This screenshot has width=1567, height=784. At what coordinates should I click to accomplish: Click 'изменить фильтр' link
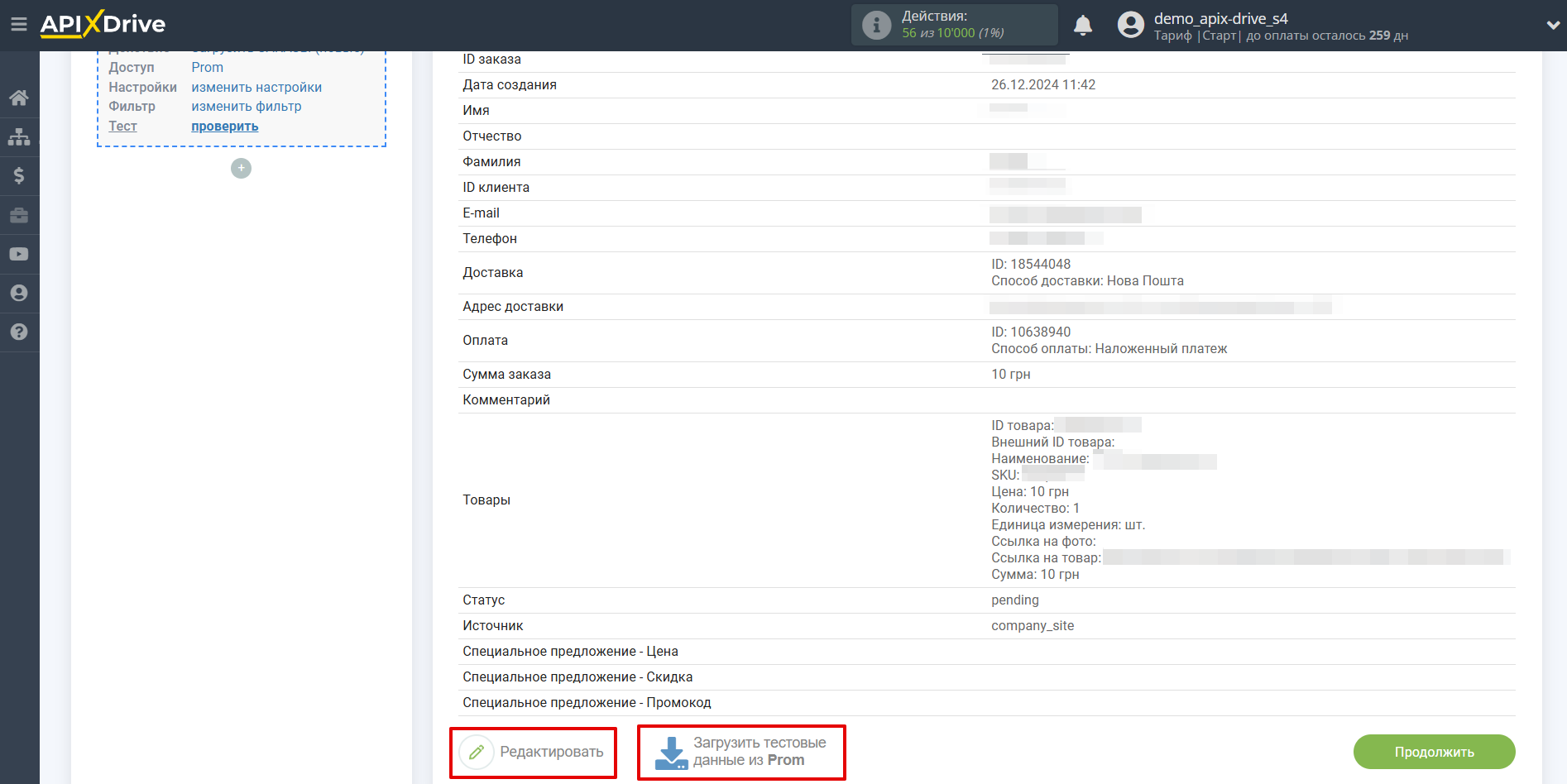(x=247, y=106)
